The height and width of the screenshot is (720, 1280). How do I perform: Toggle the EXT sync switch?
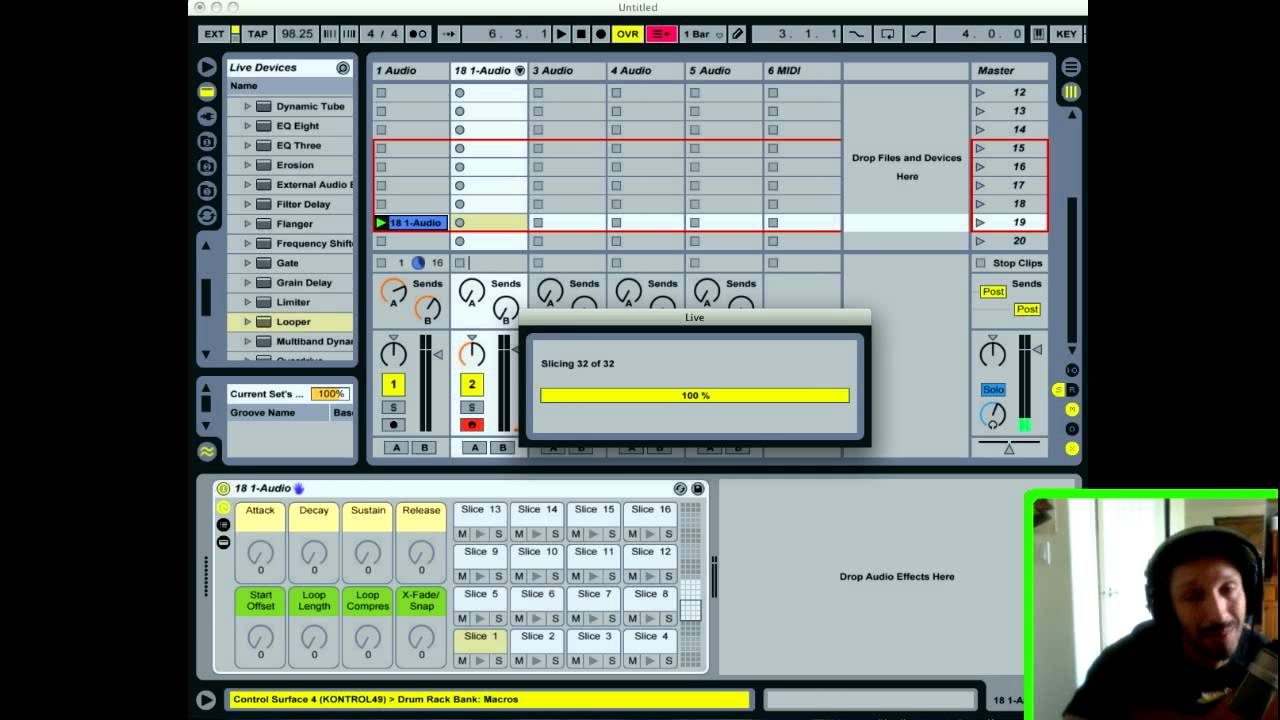(215, 34)
